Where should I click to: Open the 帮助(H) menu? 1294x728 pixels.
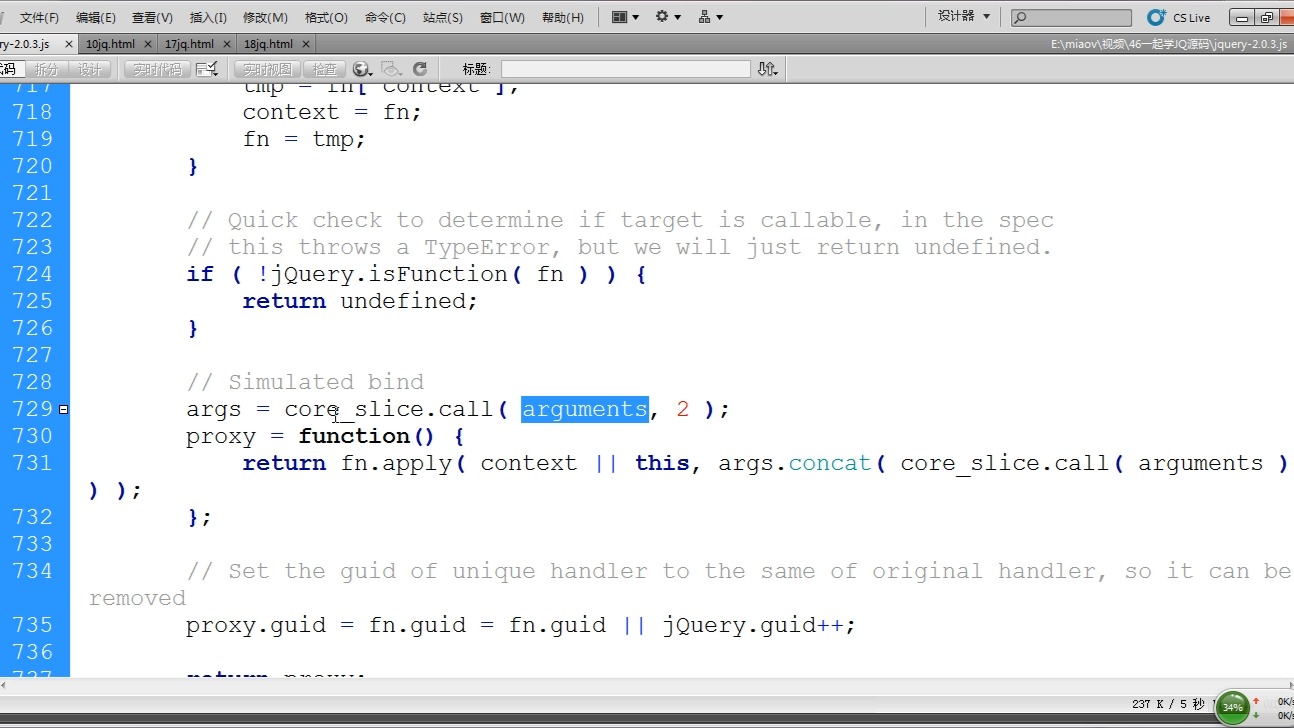[562, 17]
